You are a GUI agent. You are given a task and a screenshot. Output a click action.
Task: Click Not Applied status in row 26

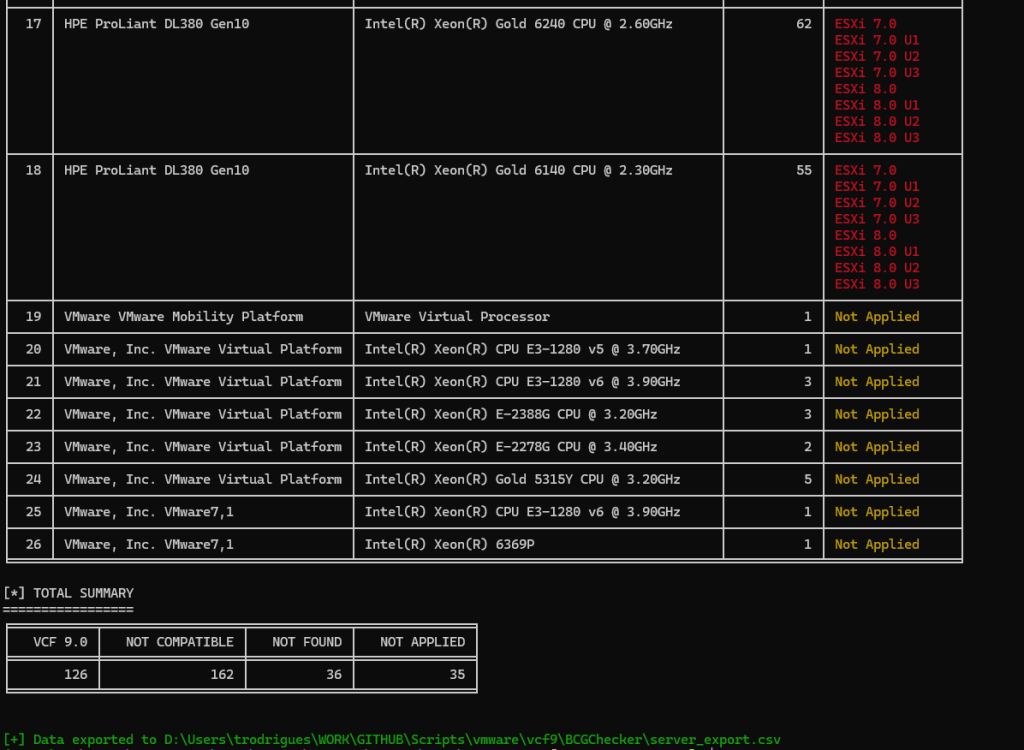(876, 545)
